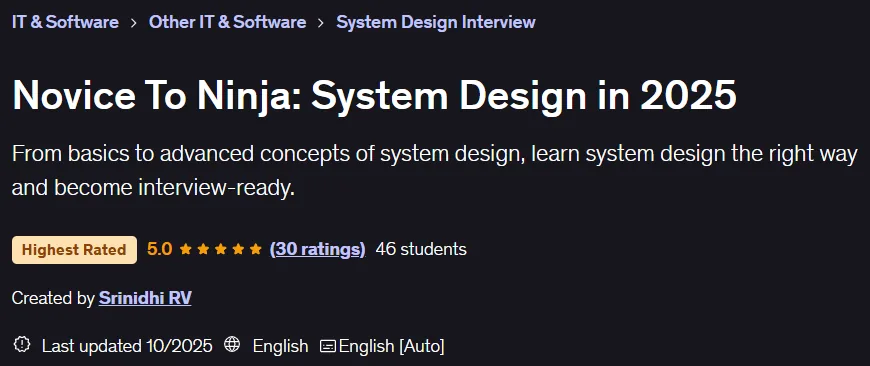
Task: Click the 5.0 rating score
Action: (159, 249)
